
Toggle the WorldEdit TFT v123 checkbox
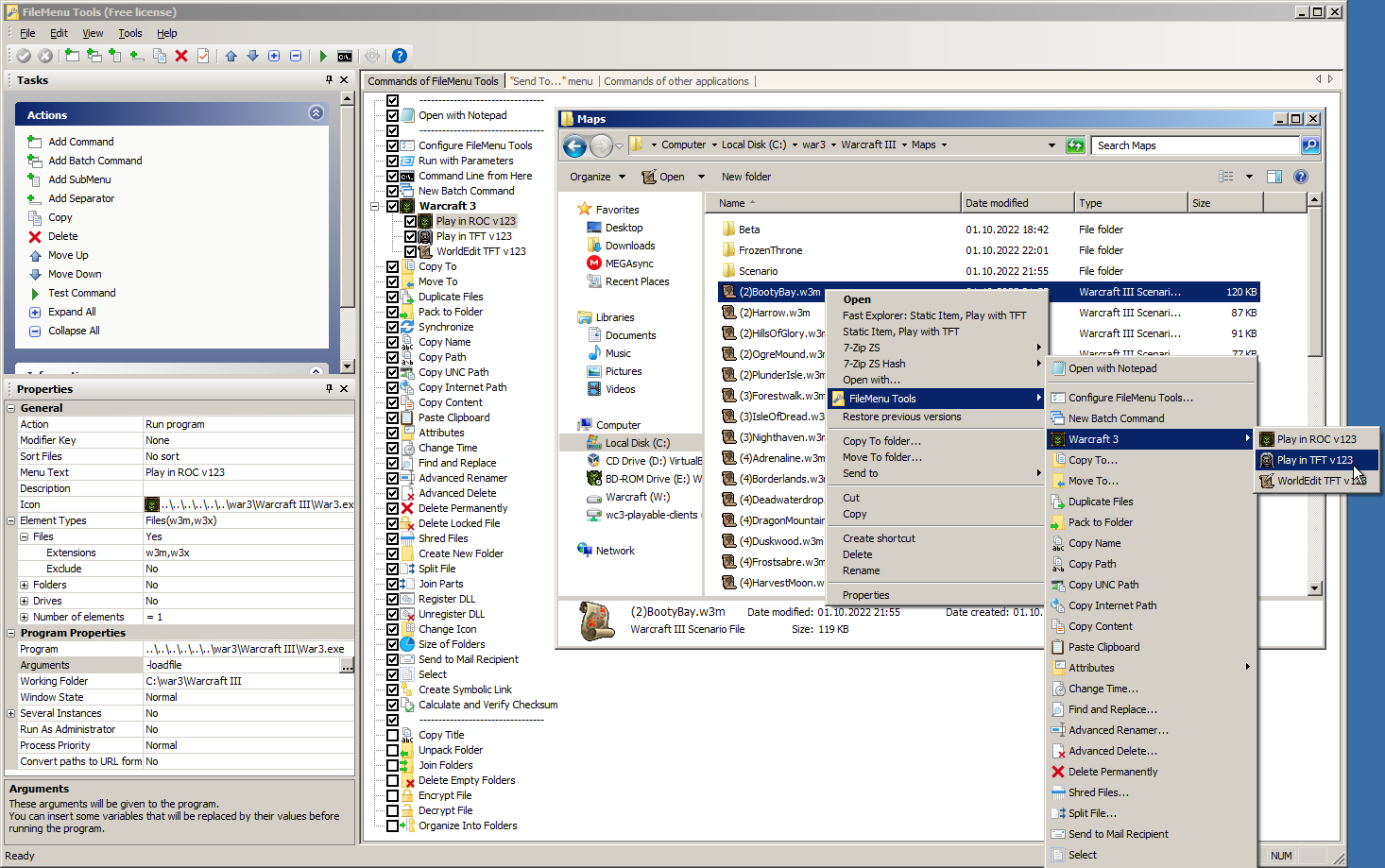(x=410, y=251)
